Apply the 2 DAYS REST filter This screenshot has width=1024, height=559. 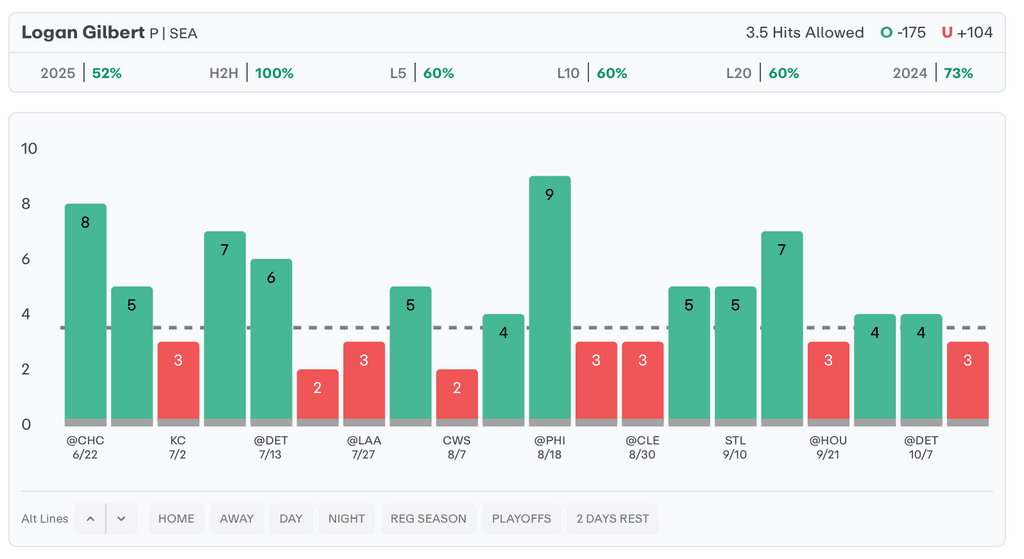pyautogui.click(x=613, y=519)
